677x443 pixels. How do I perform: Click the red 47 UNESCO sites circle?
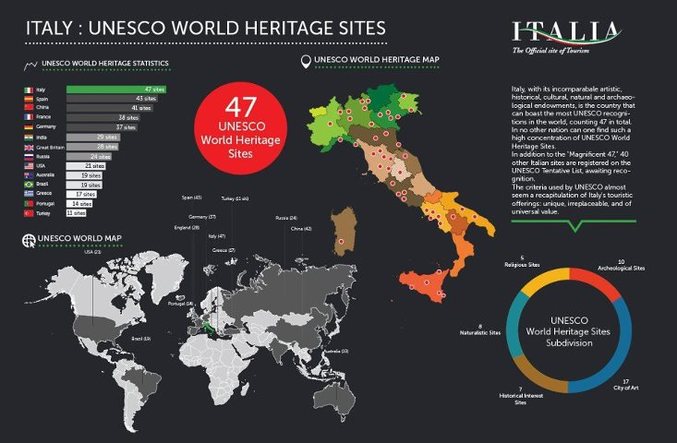tap(238, 129)
